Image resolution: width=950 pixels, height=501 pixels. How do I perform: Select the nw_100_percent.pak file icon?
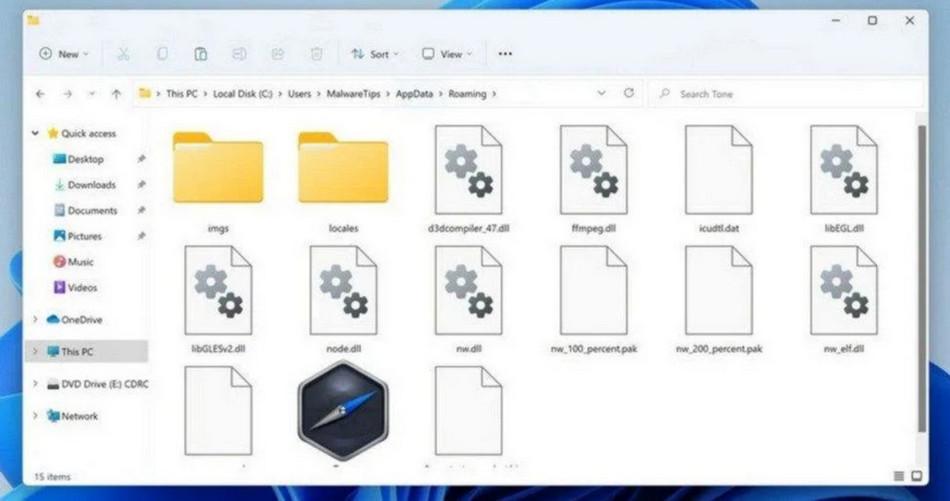[594, 290]
